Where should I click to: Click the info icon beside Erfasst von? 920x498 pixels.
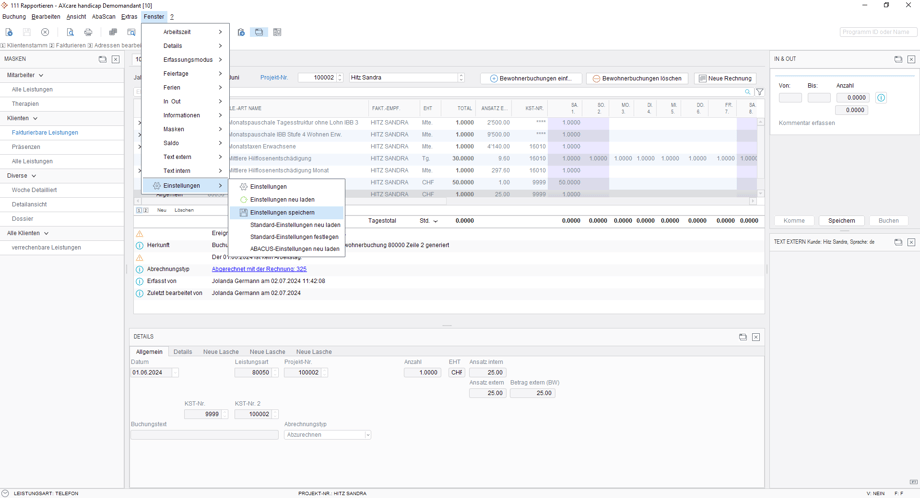pyautogui.click(x=140, y=282)
